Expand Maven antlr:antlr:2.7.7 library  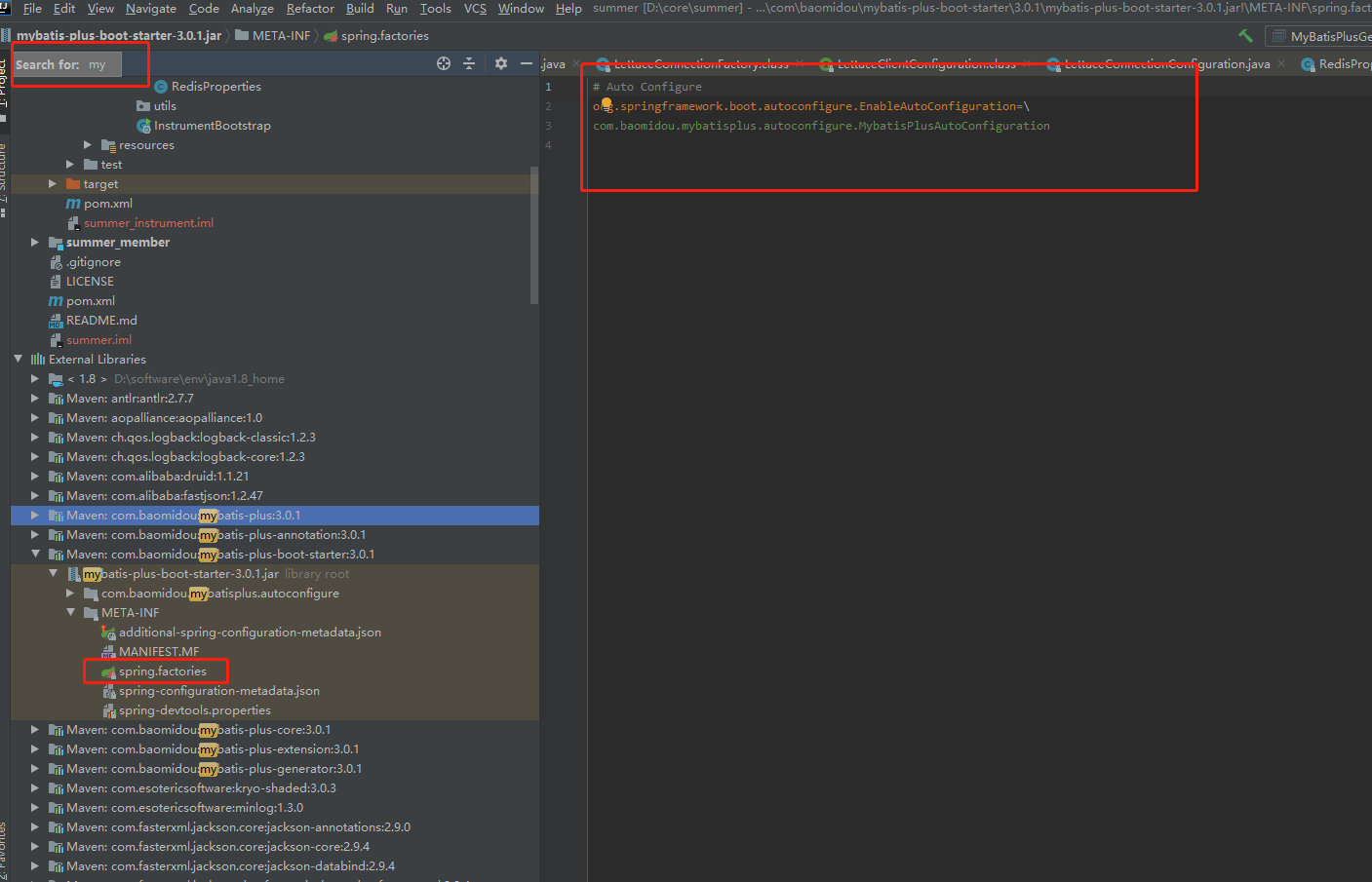(x=35, y=399)
